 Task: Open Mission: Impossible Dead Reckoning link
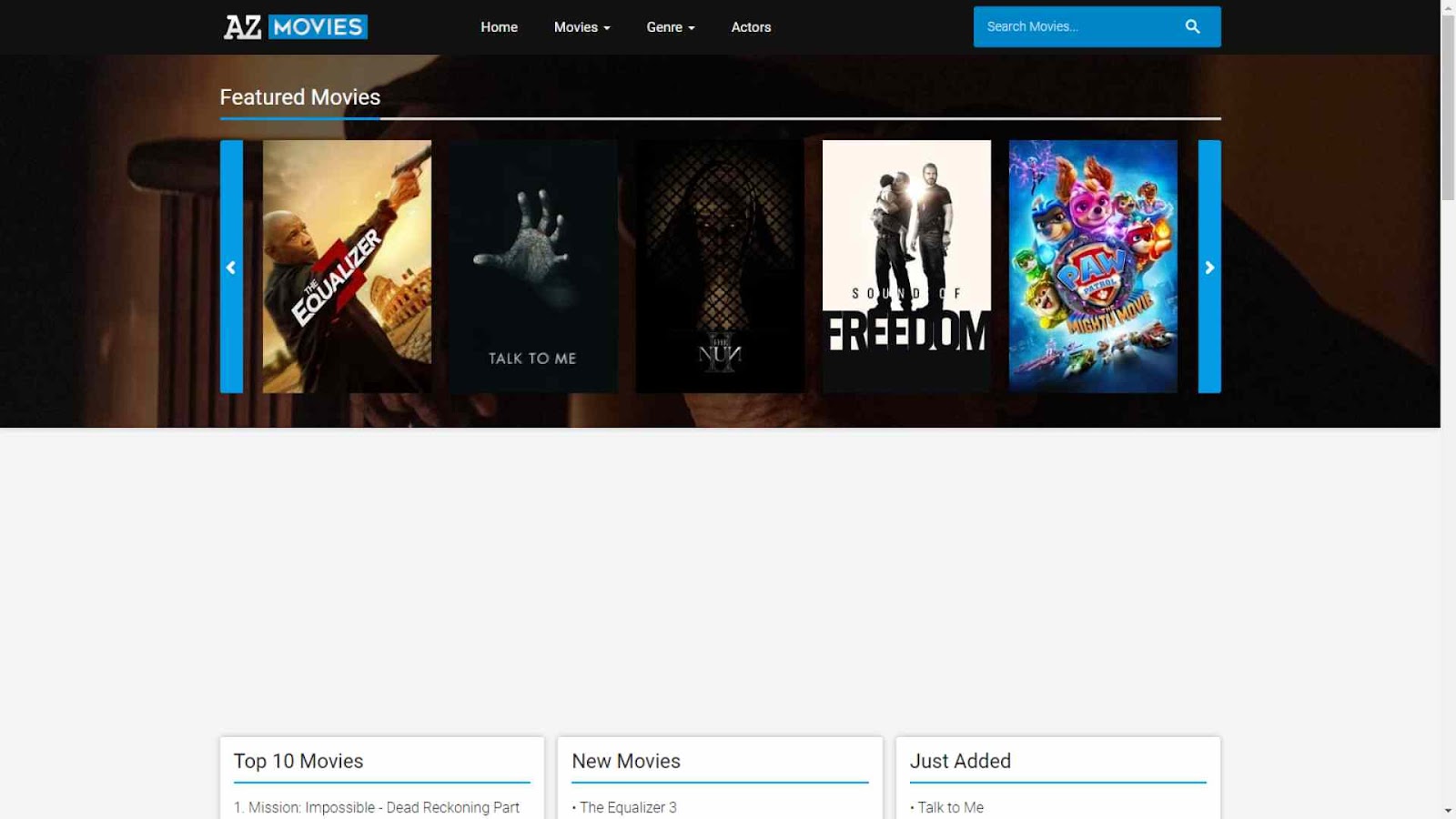pos(377,807)
